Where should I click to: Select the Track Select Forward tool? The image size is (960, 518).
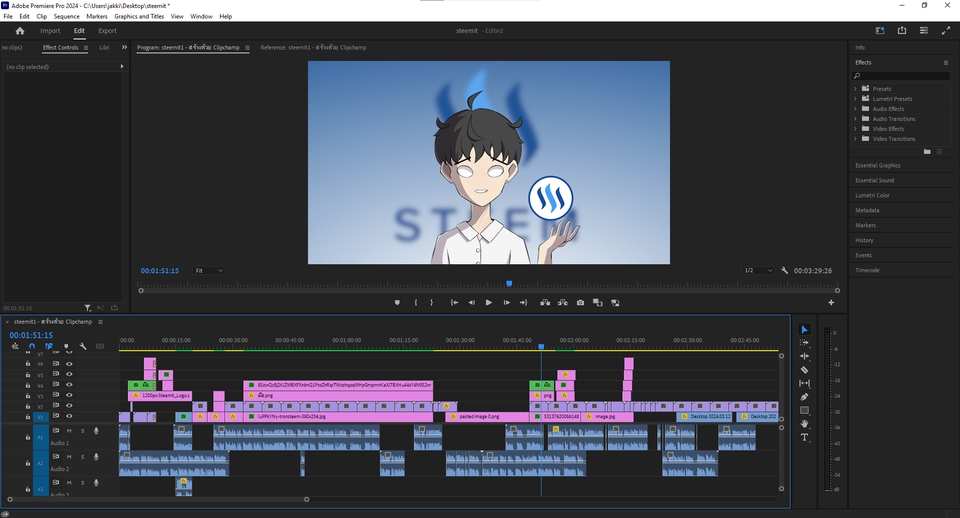(x=804, y=343)
